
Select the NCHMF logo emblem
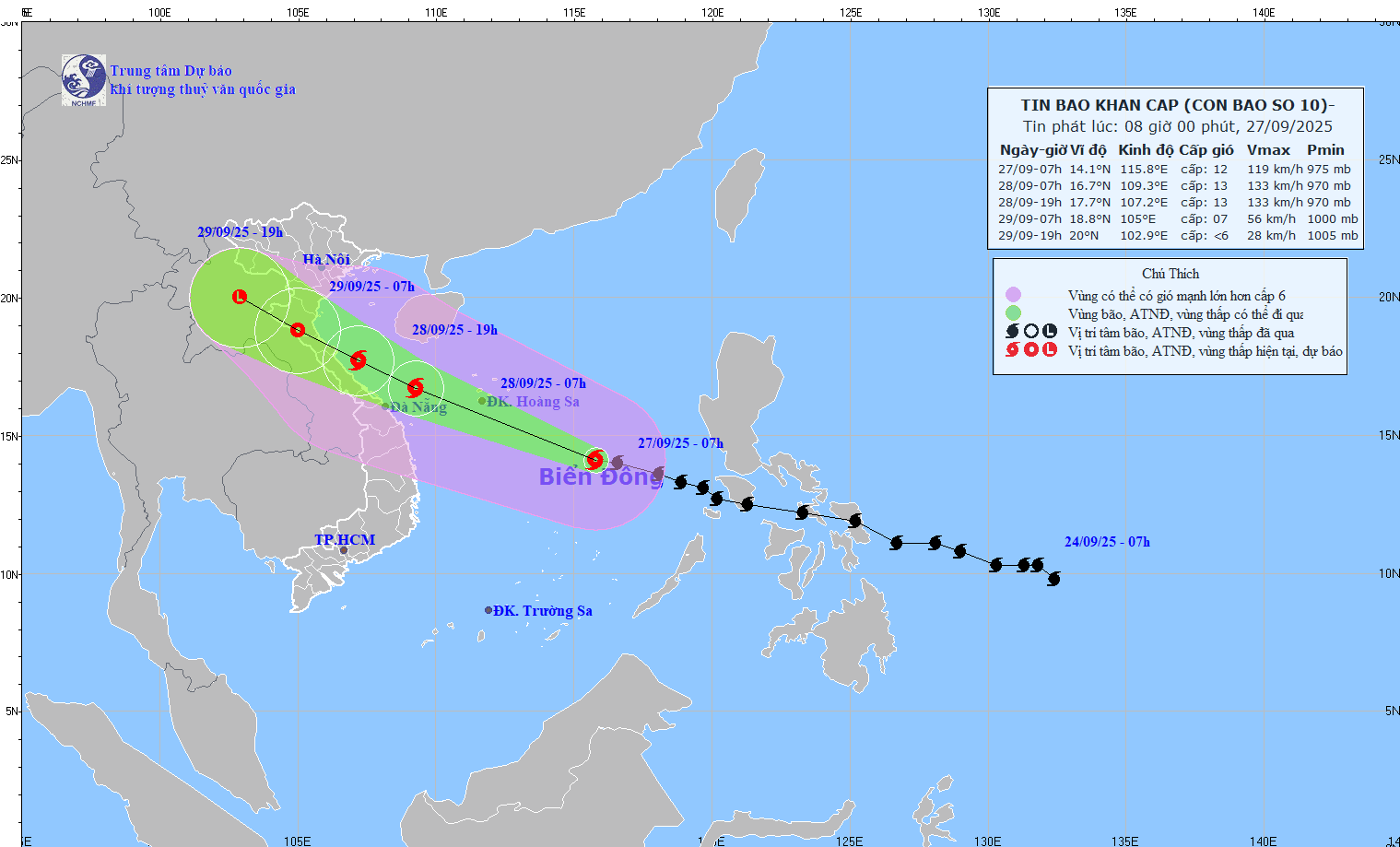[83, 78]
